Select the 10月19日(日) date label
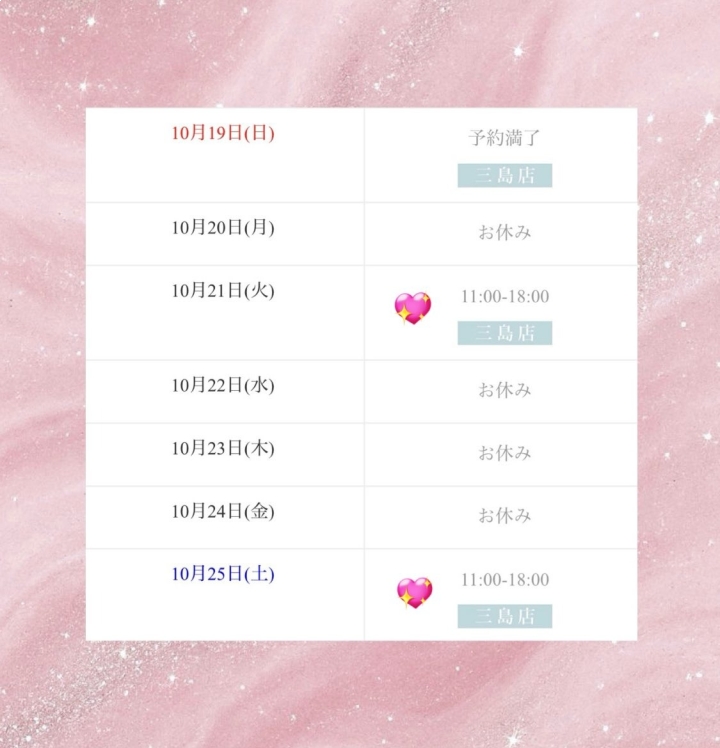The width and height of the screenshot is (720, 748). [222, 133]
